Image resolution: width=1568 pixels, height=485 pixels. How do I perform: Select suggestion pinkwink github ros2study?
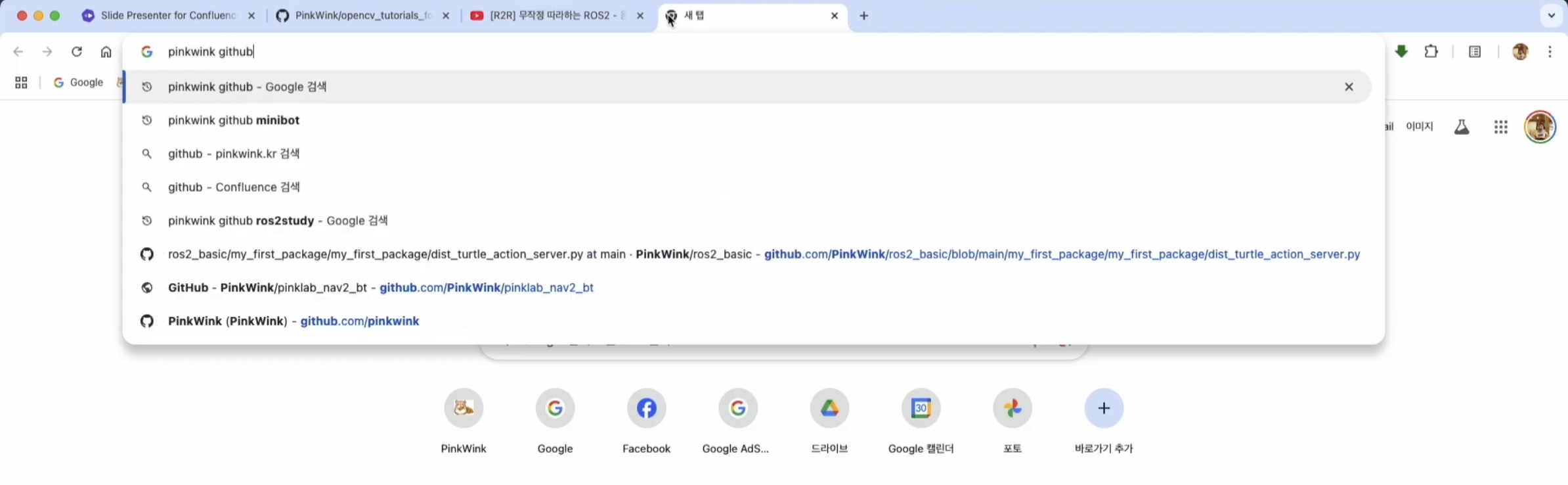tap(747, 221)
